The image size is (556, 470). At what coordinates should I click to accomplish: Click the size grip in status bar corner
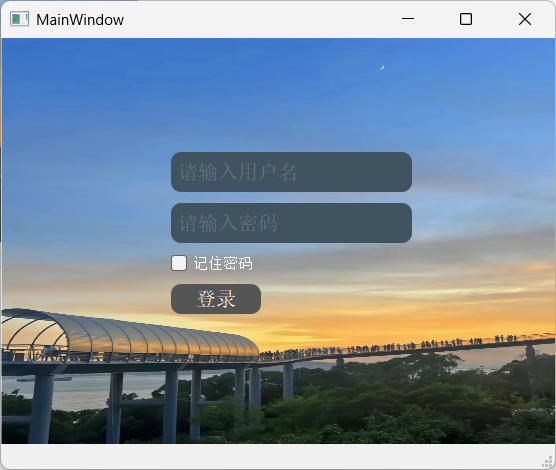pyautogui.click(x=548, y=462)
